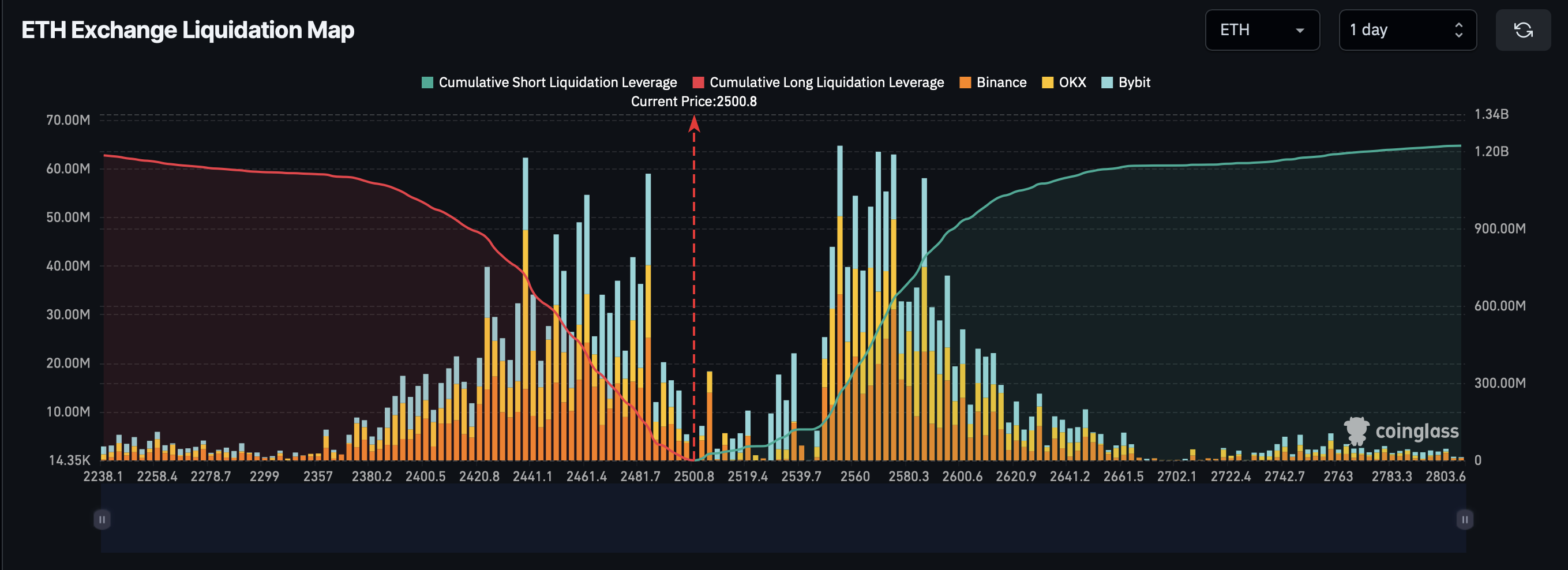Image resolution: width=1568 pixels, height=570 pixels.
Task: Click the Cumulative Short Liquidation Leverage legend text
Action: tap(558, 81)
